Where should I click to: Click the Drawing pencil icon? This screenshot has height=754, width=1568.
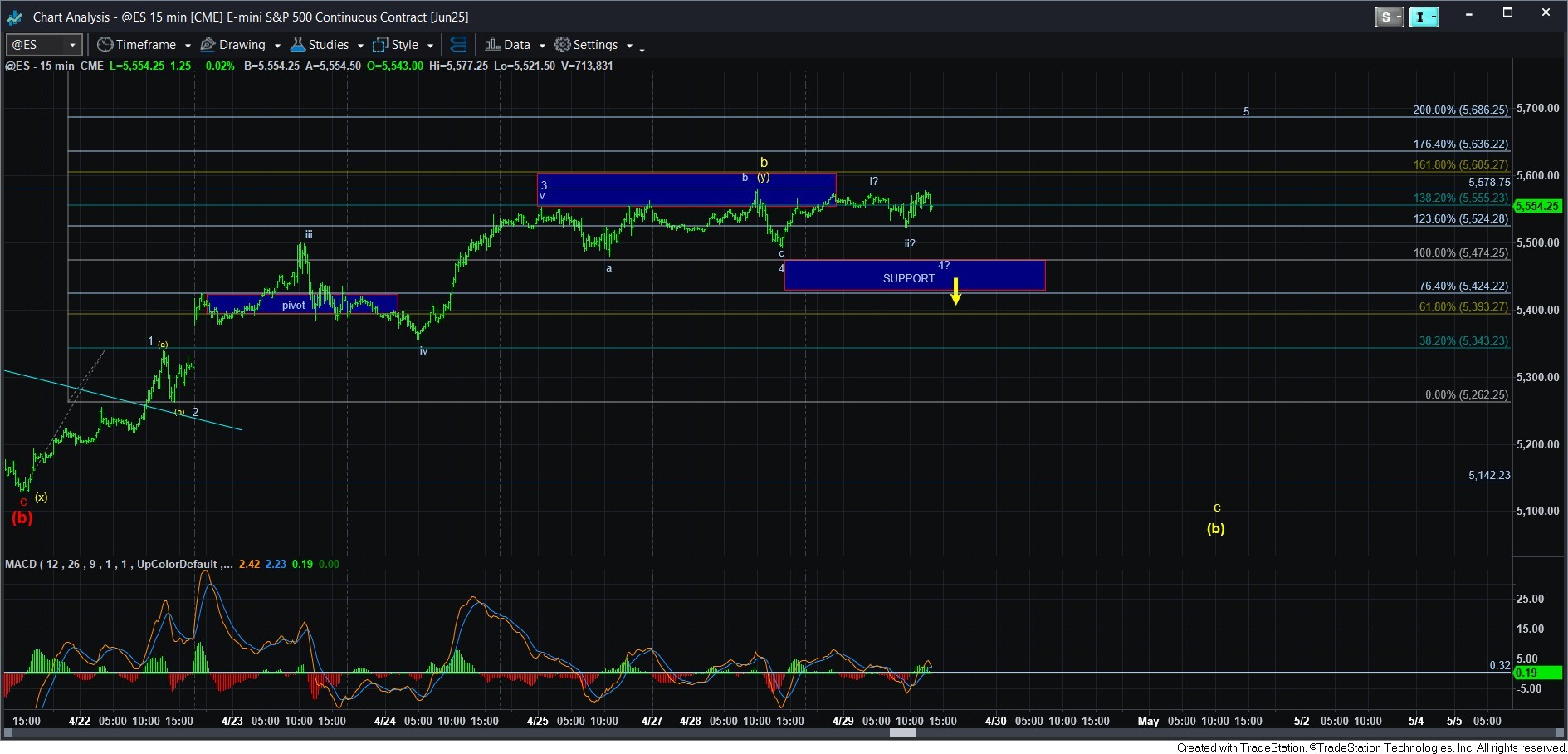[x=208, y=45]
